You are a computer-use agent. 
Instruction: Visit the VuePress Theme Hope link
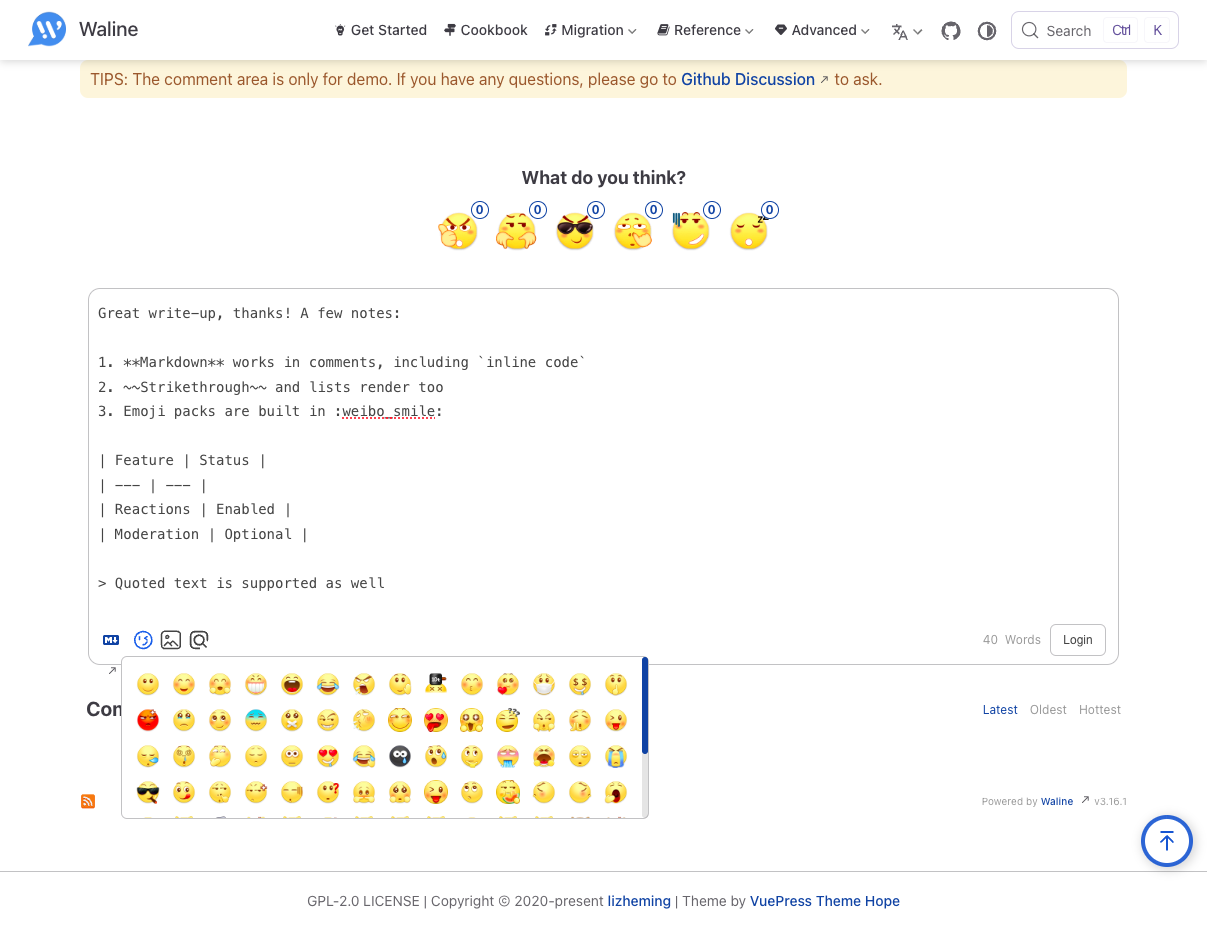[825, 901]
